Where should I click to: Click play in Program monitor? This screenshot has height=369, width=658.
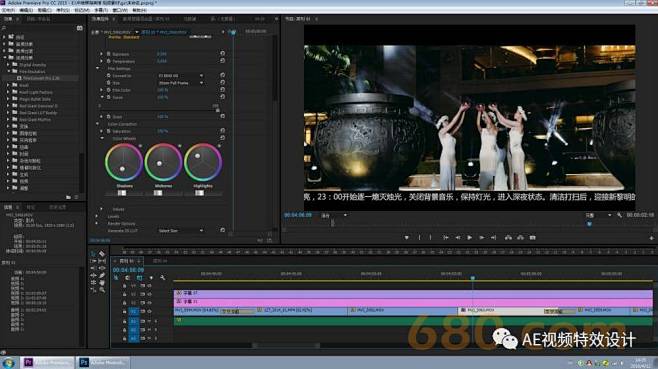click(470, 238)
